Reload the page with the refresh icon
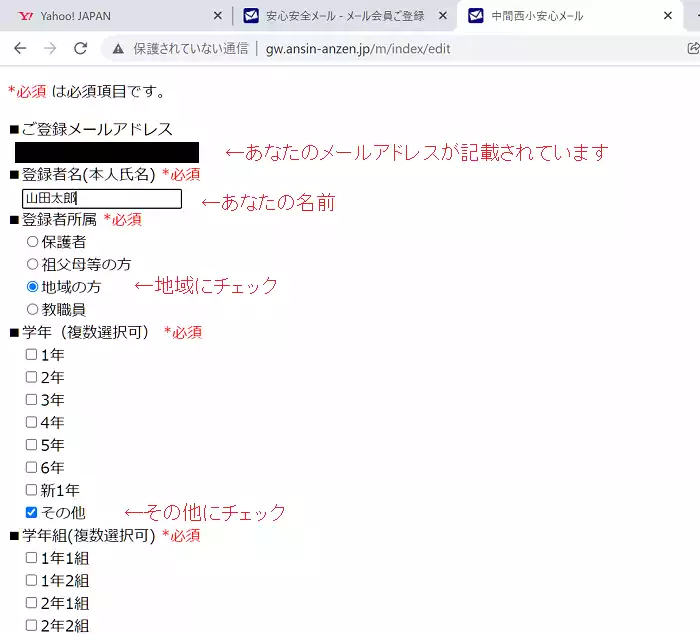The image size is (700, 634). coord(80,48)
